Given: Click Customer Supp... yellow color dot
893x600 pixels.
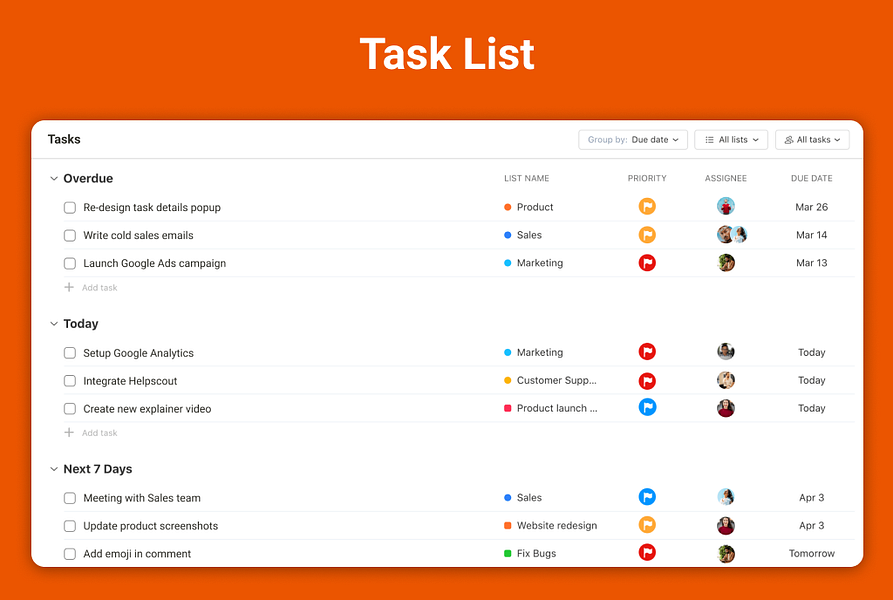Looking at the screenshot, I should (x=507, y=380).
